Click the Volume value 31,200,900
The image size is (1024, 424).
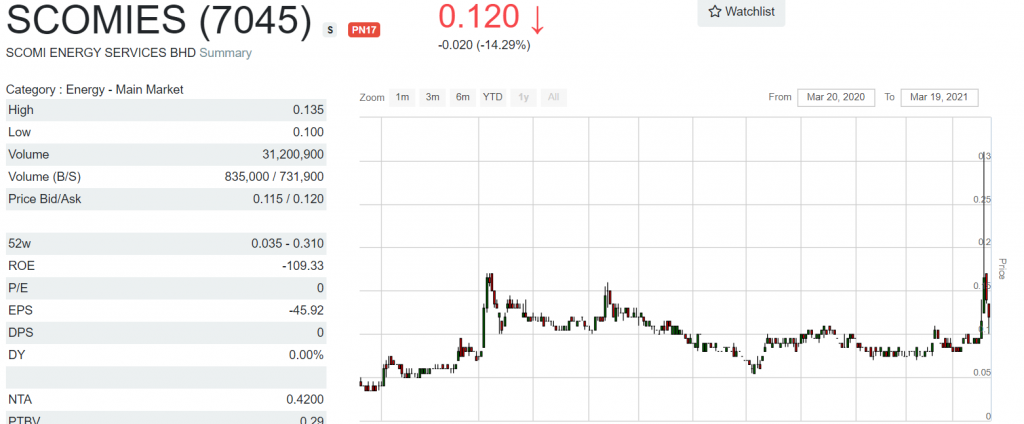(293, 155)
